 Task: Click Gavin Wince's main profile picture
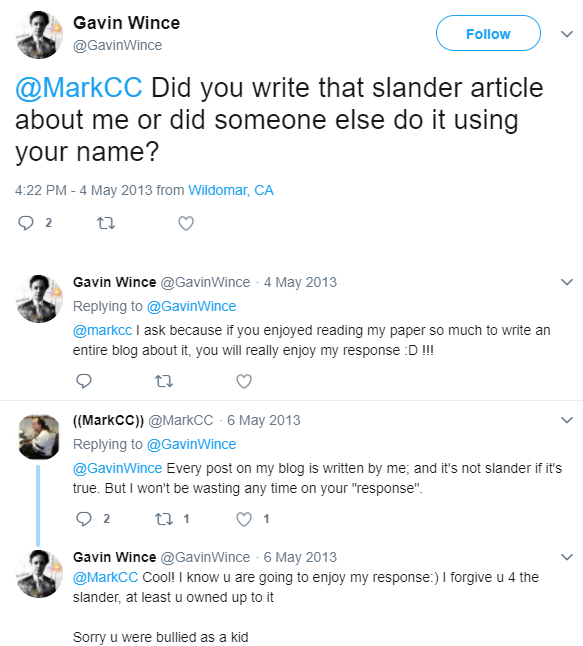[x=39, y=35]
